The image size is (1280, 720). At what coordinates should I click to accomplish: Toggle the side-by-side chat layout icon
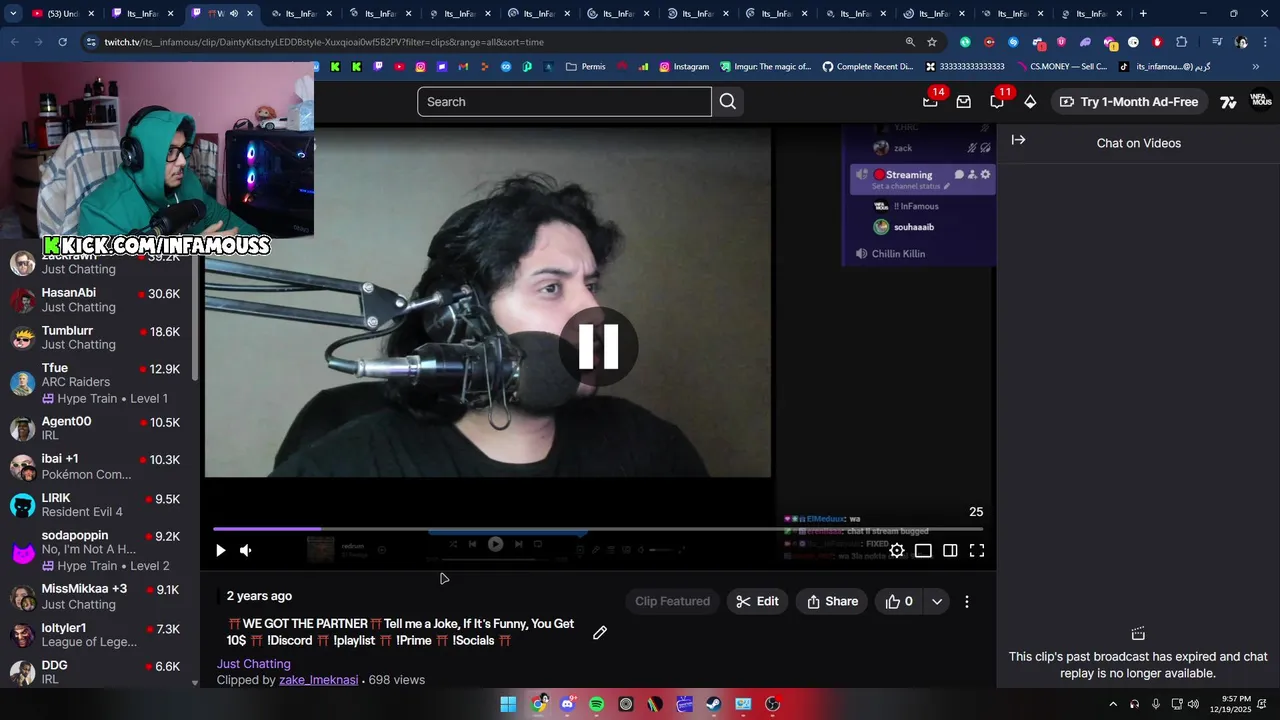coord(950,550)
